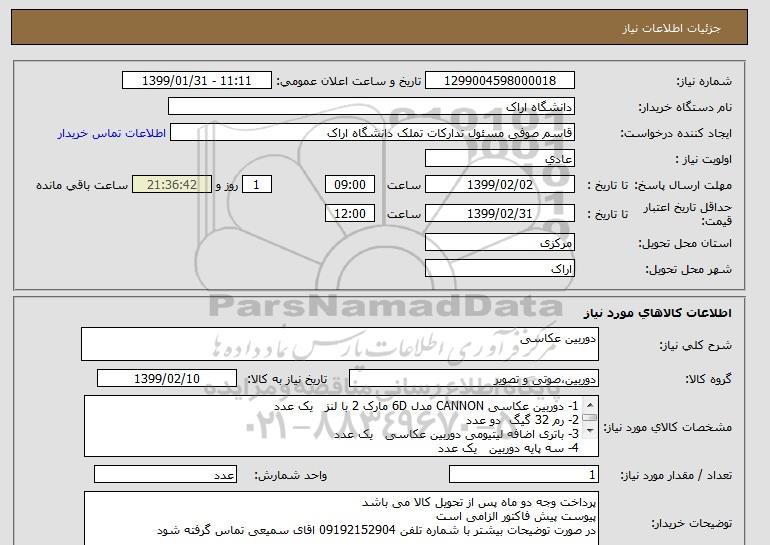Click the note پیوست پیش فاکتور الزامی است

pyautogui.click(x=516, y=517)
